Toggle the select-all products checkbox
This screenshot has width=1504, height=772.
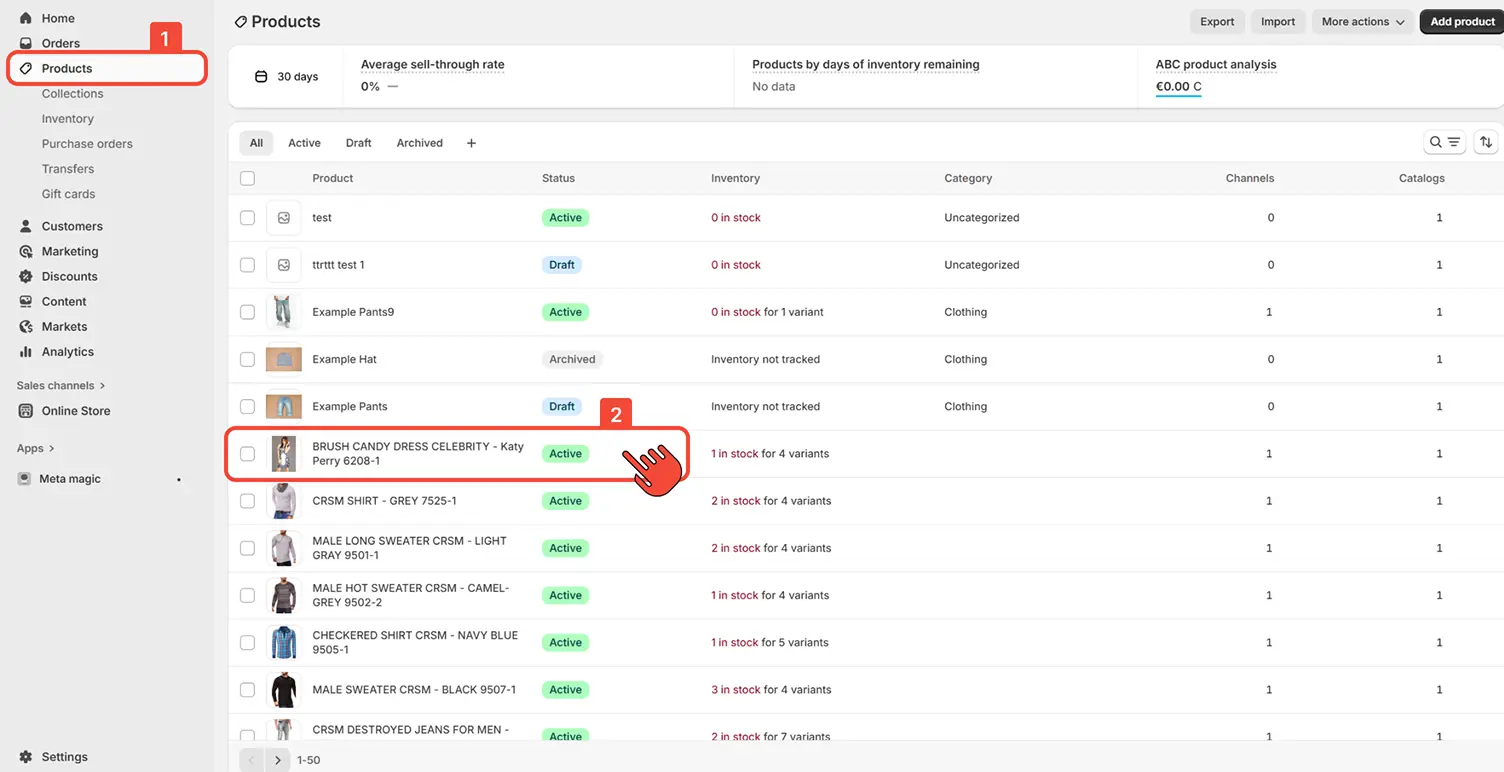click(247, 178)
